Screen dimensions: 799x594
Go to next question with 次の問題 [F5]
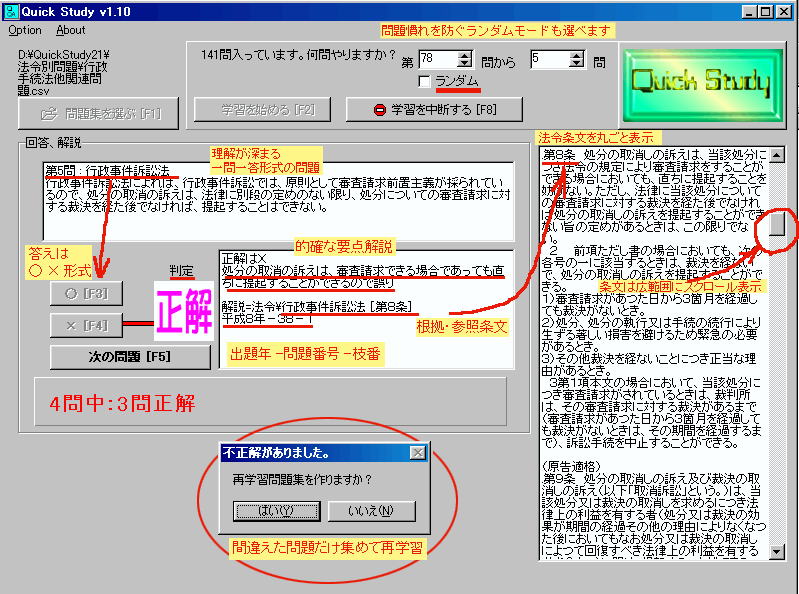[x=130, y=357]
